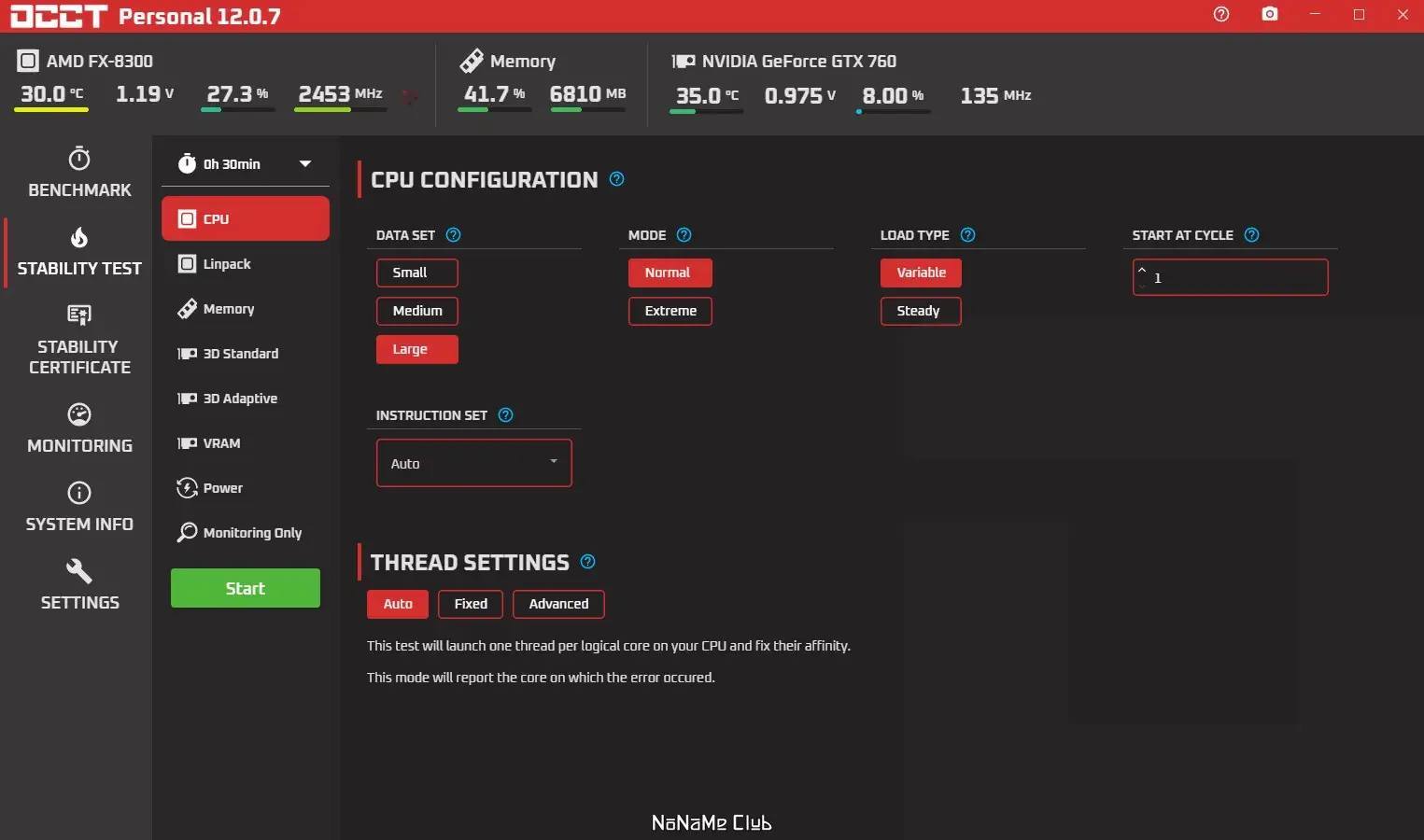The width and height of the screenshot is (1424, 840).
Task: Open the Thread Settings help icon
Action: point(588,562)
